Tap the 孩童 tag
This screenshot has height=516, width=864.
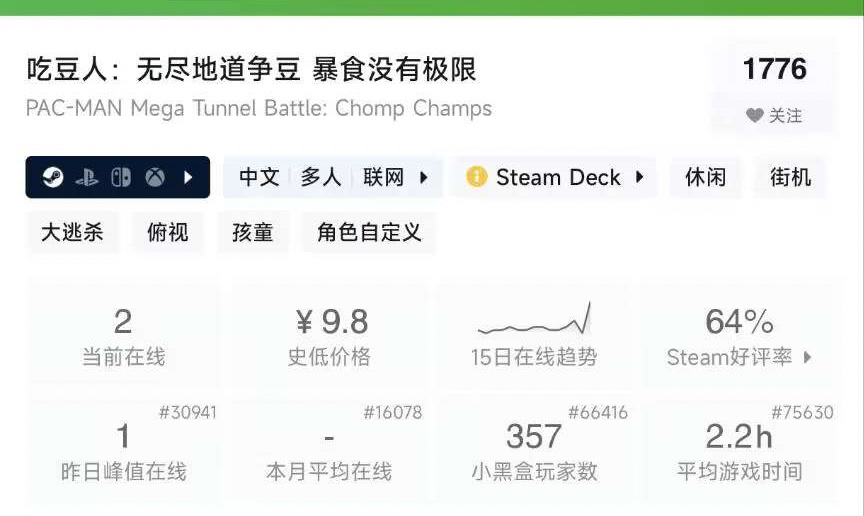[252, 233]
